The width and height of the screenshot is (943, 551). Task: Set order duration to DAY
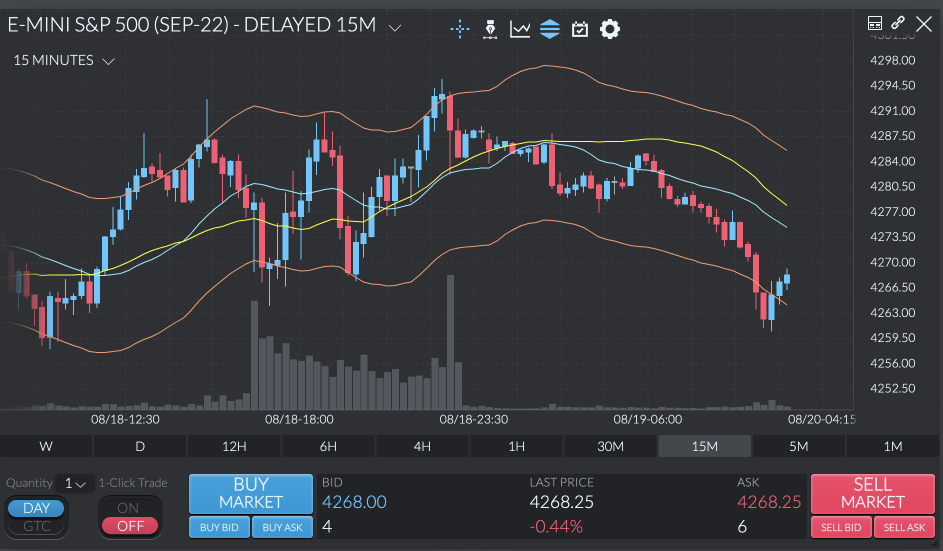pyautogui.click(x=36, y=508)
